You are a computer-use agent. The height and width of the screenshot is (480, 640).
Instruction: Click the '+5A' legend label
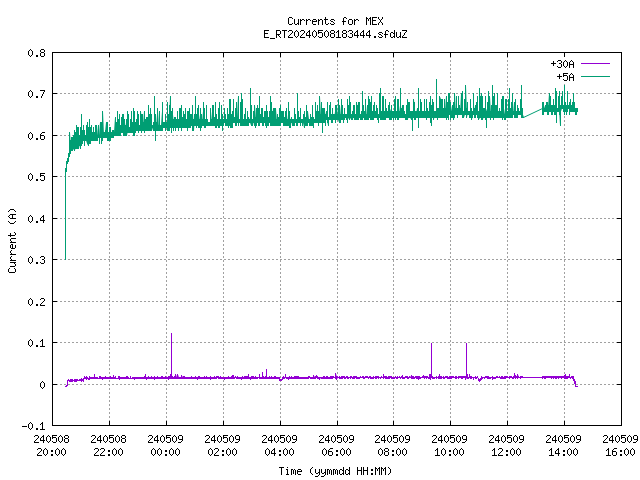565,77
